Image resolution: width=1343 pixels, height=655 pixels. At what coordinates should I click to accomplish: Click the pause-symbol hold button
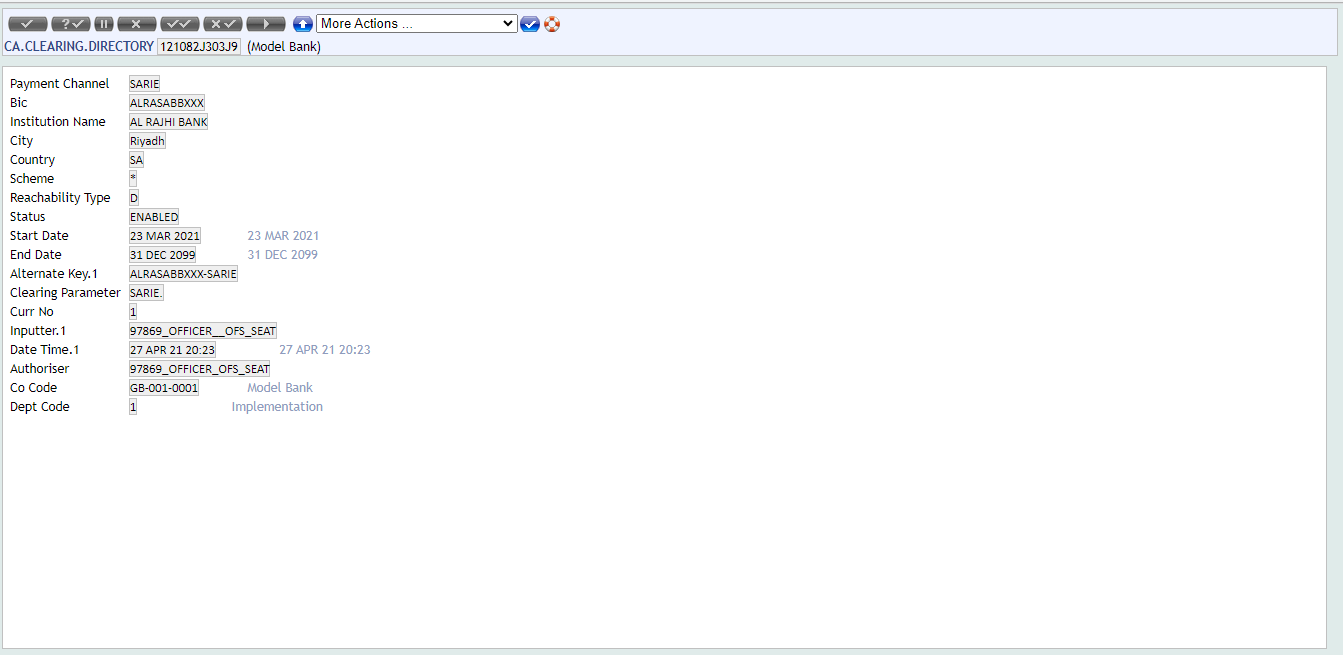pos(104,24)
